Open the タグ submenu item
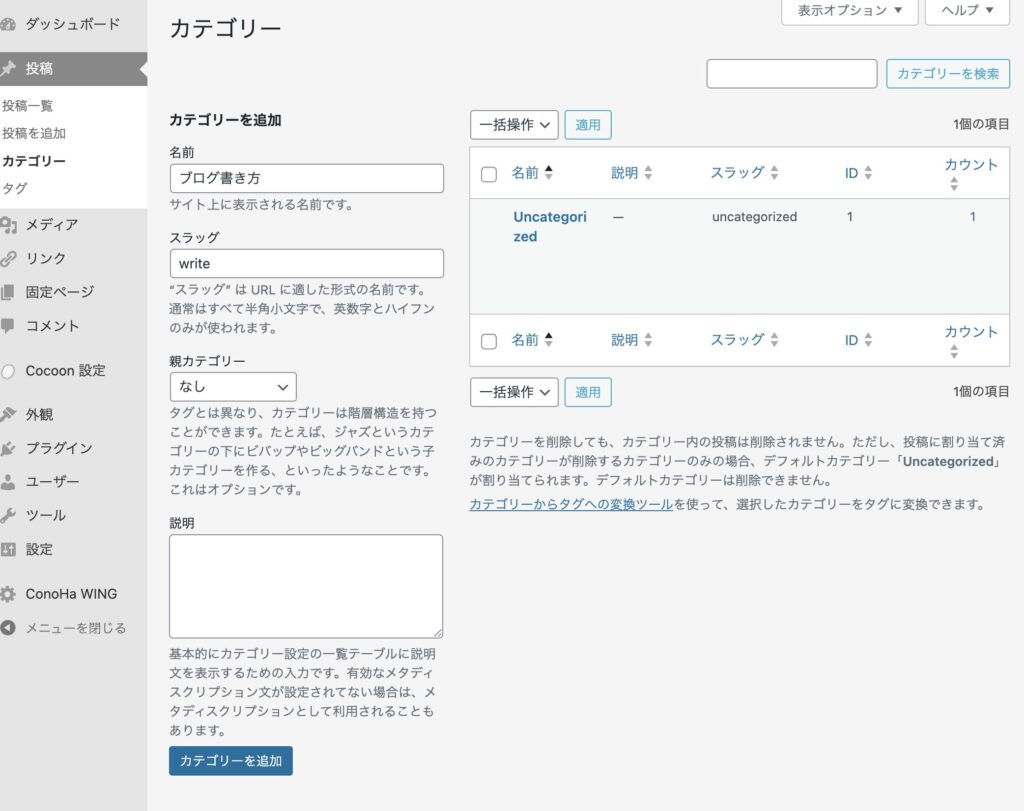Image resolution: width=1024 pixels, height=811 pixels. click(15, 188)
